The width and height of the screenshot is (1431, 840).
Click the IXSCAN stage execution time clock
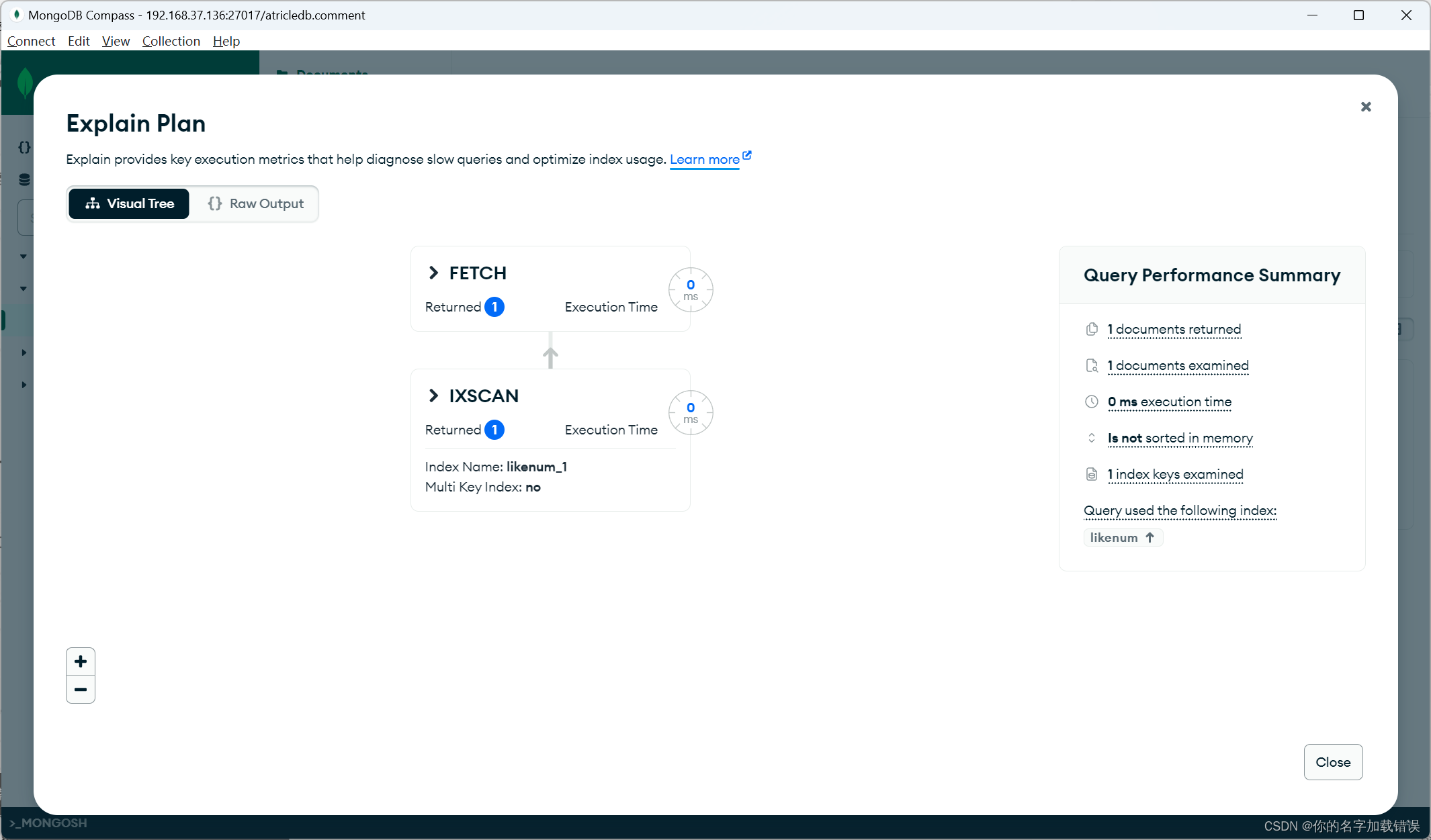click(690, 413)
